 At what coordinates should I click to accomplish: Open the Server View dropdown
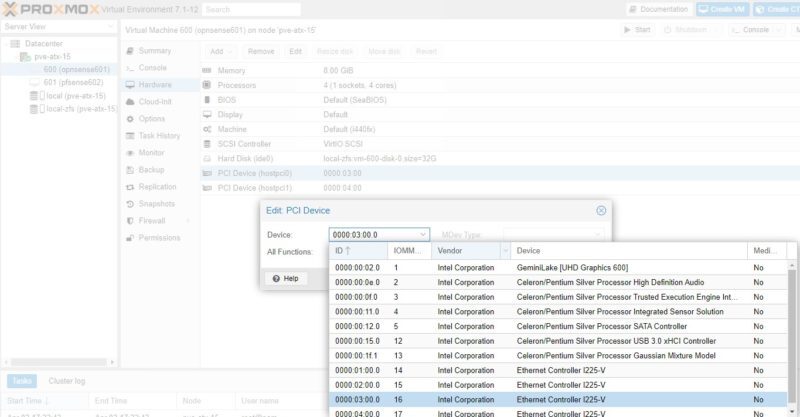click(59, 27)
